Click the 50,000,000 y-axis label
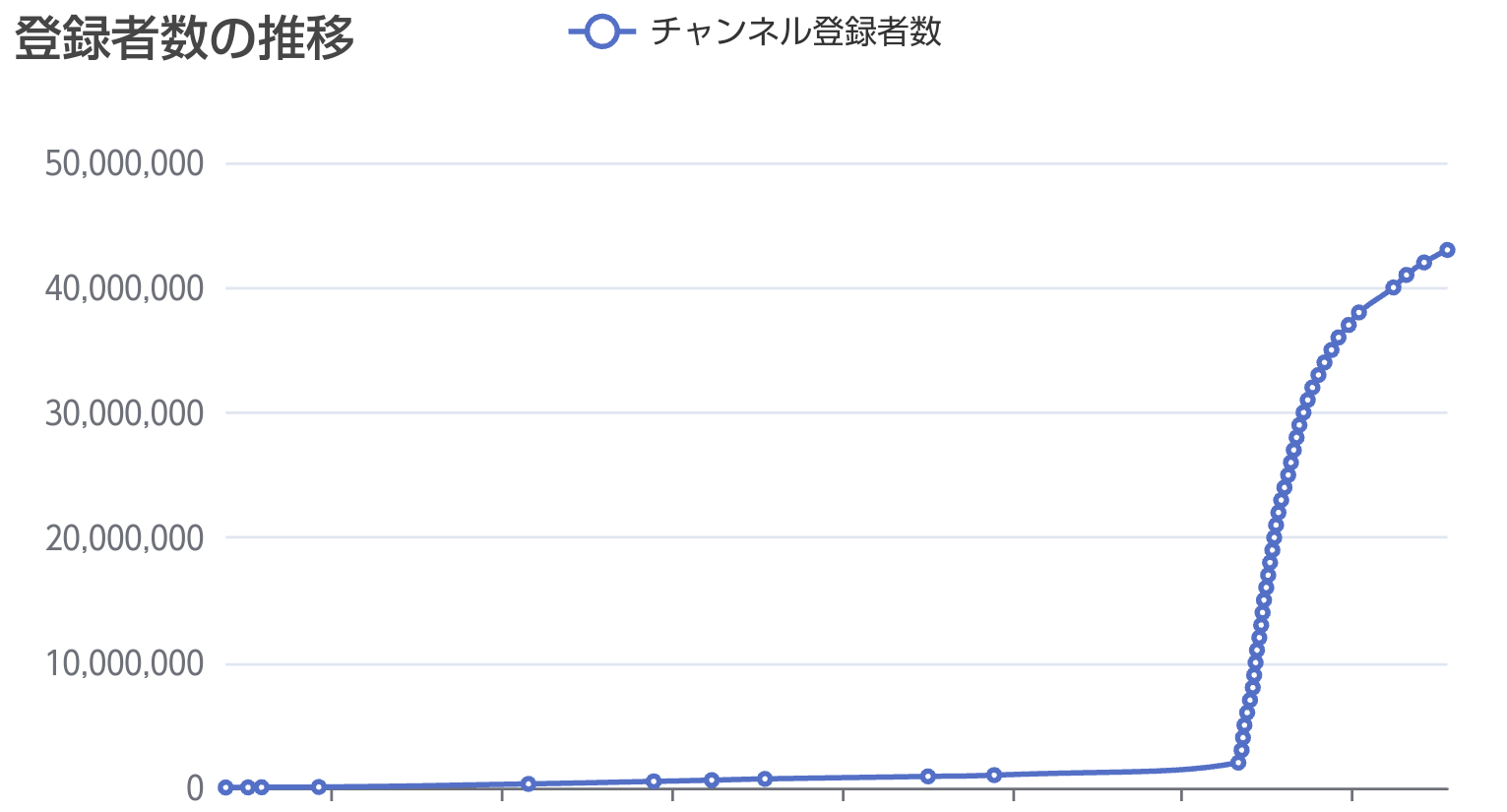 point(124,163)
